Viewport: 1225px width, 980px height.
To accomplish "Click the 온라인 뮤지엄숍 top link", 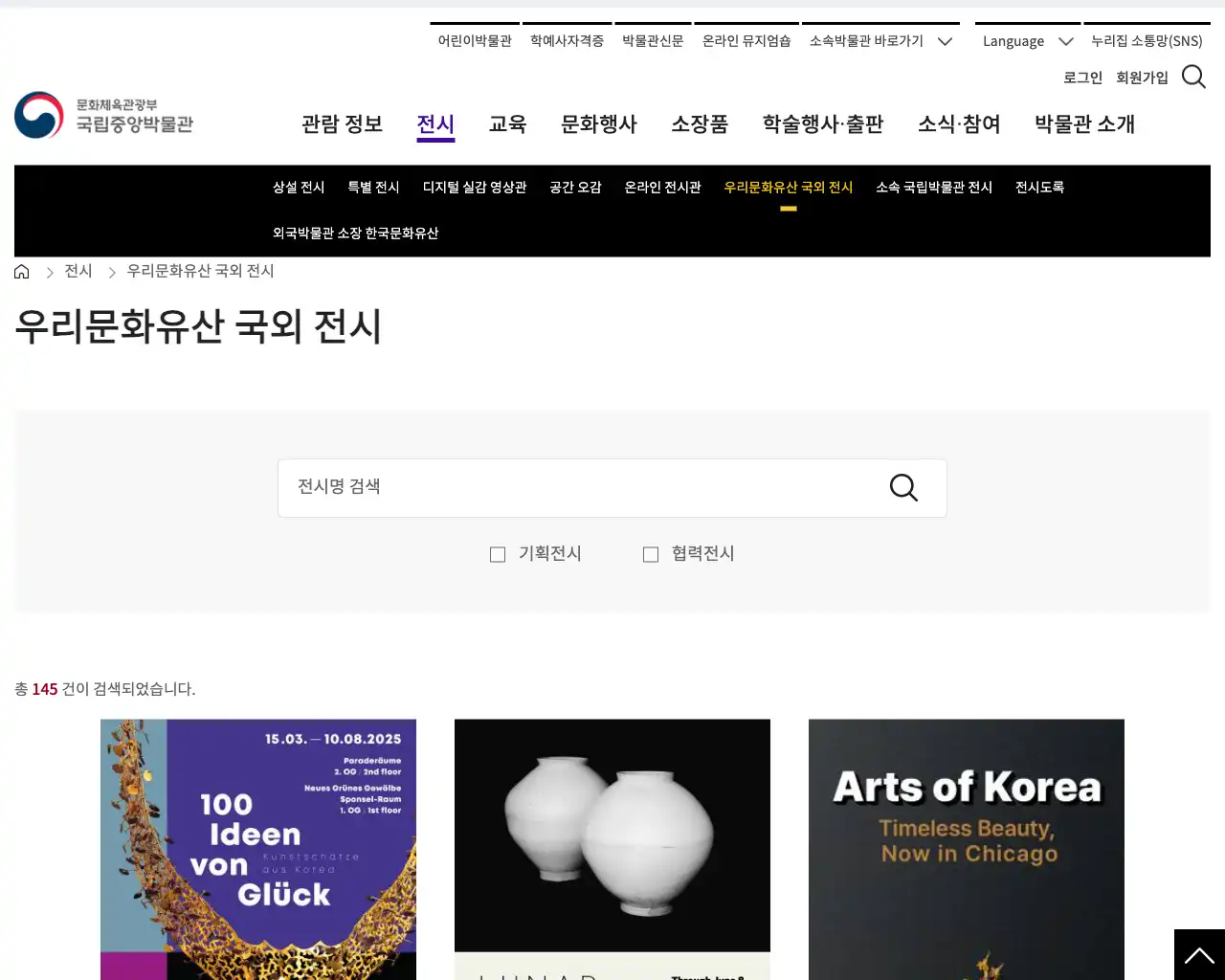I will (746, 41).
